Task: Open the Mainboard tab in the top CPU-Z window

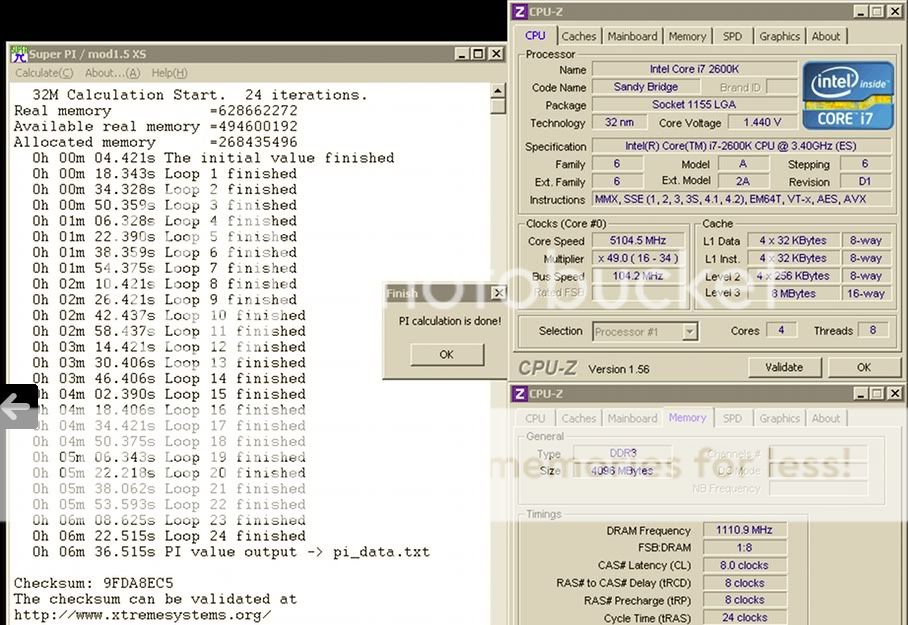Action: click(x=632, y=36)
